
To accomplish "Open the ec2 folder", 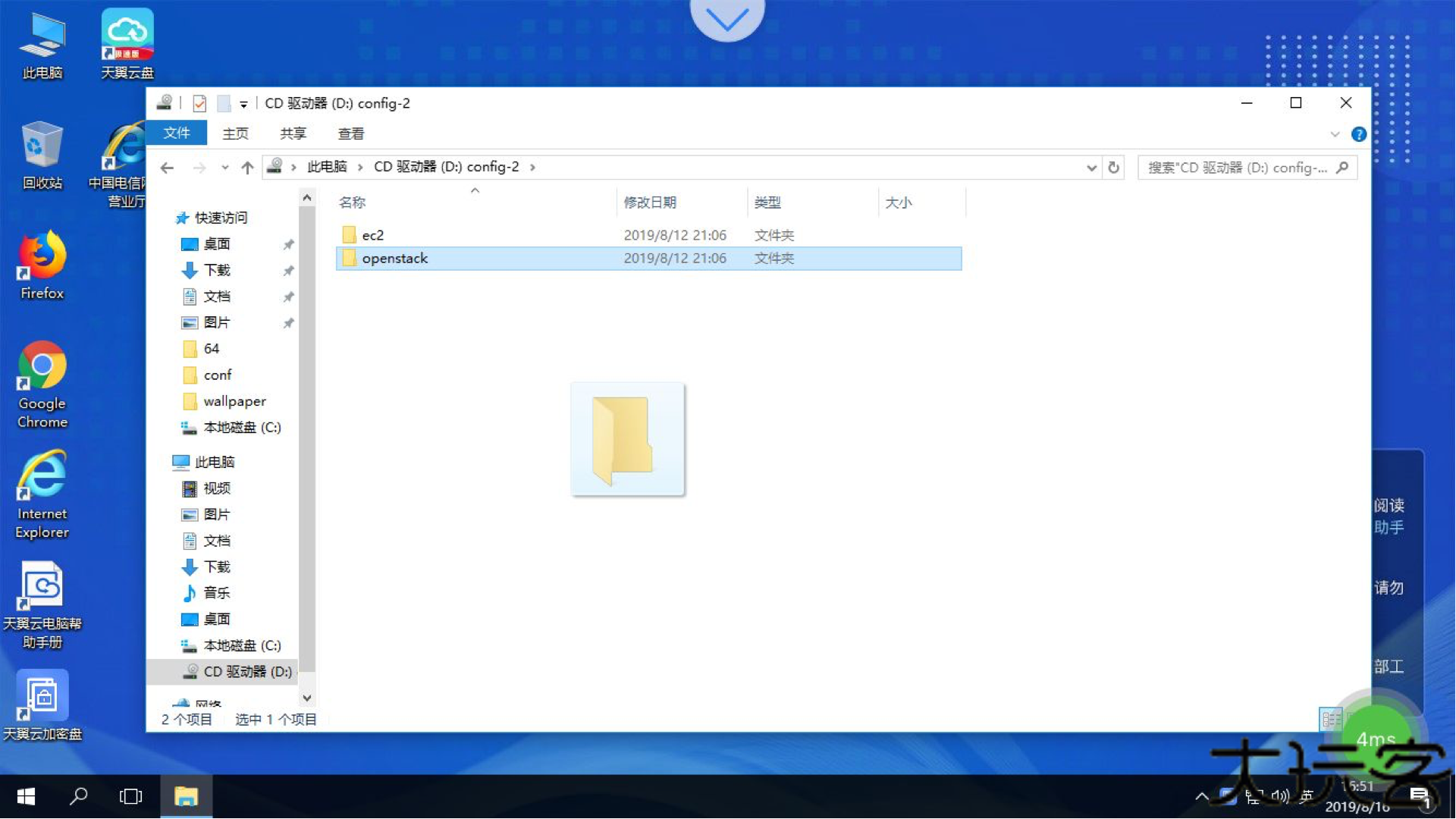I will (x=372, y=234).
